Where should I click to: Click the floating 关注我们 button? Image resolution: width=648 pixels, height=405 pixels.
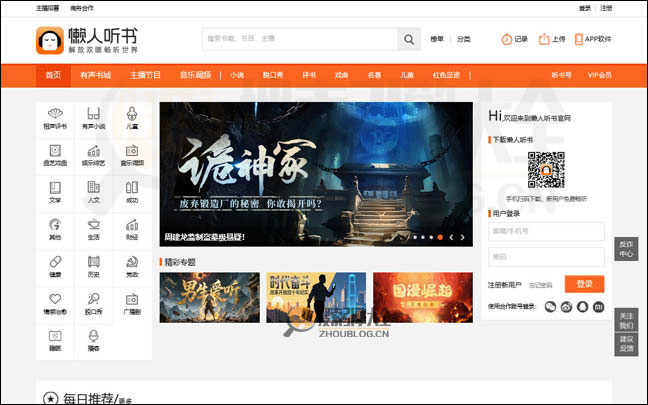(x=627, y=321)
